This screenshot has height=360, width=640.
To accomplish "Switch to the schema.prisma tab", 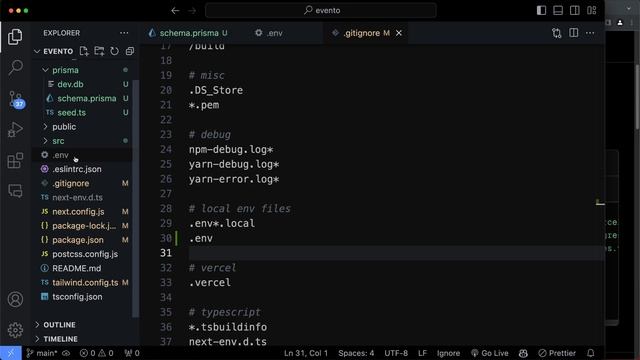I will (188, 33).
